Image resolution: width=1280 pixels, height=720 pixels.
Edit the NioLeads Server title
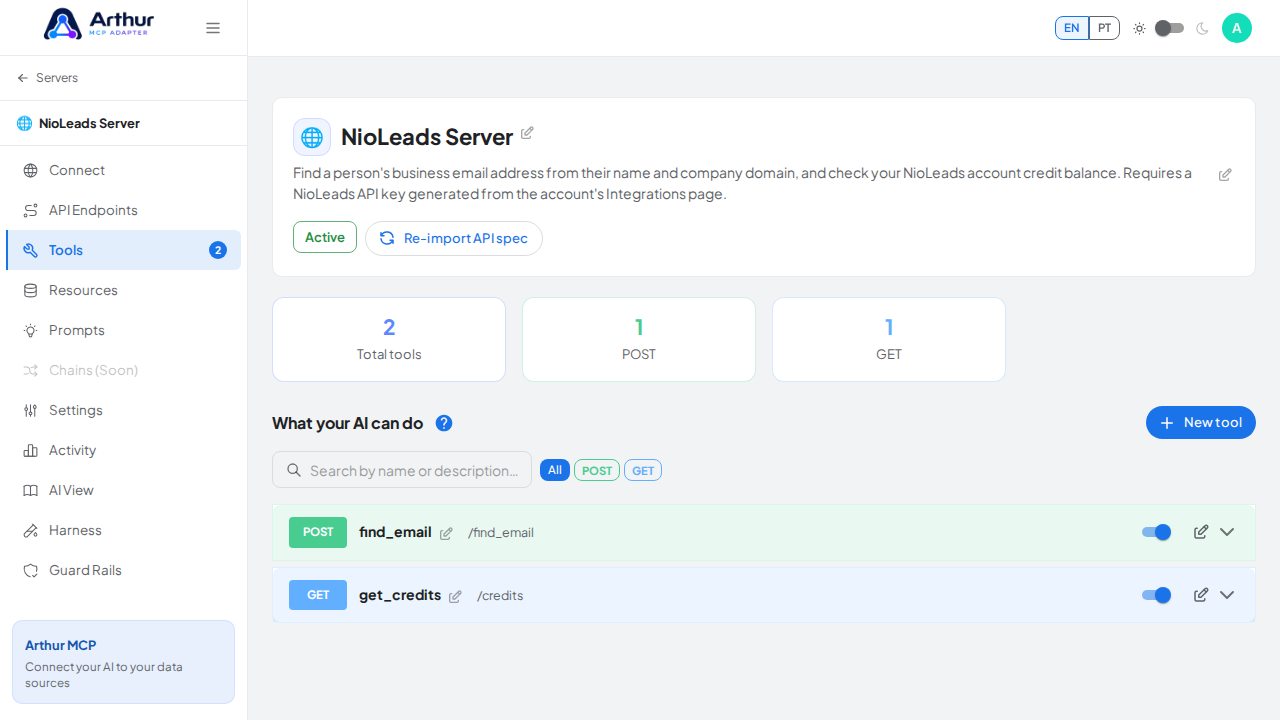point(527,133)
